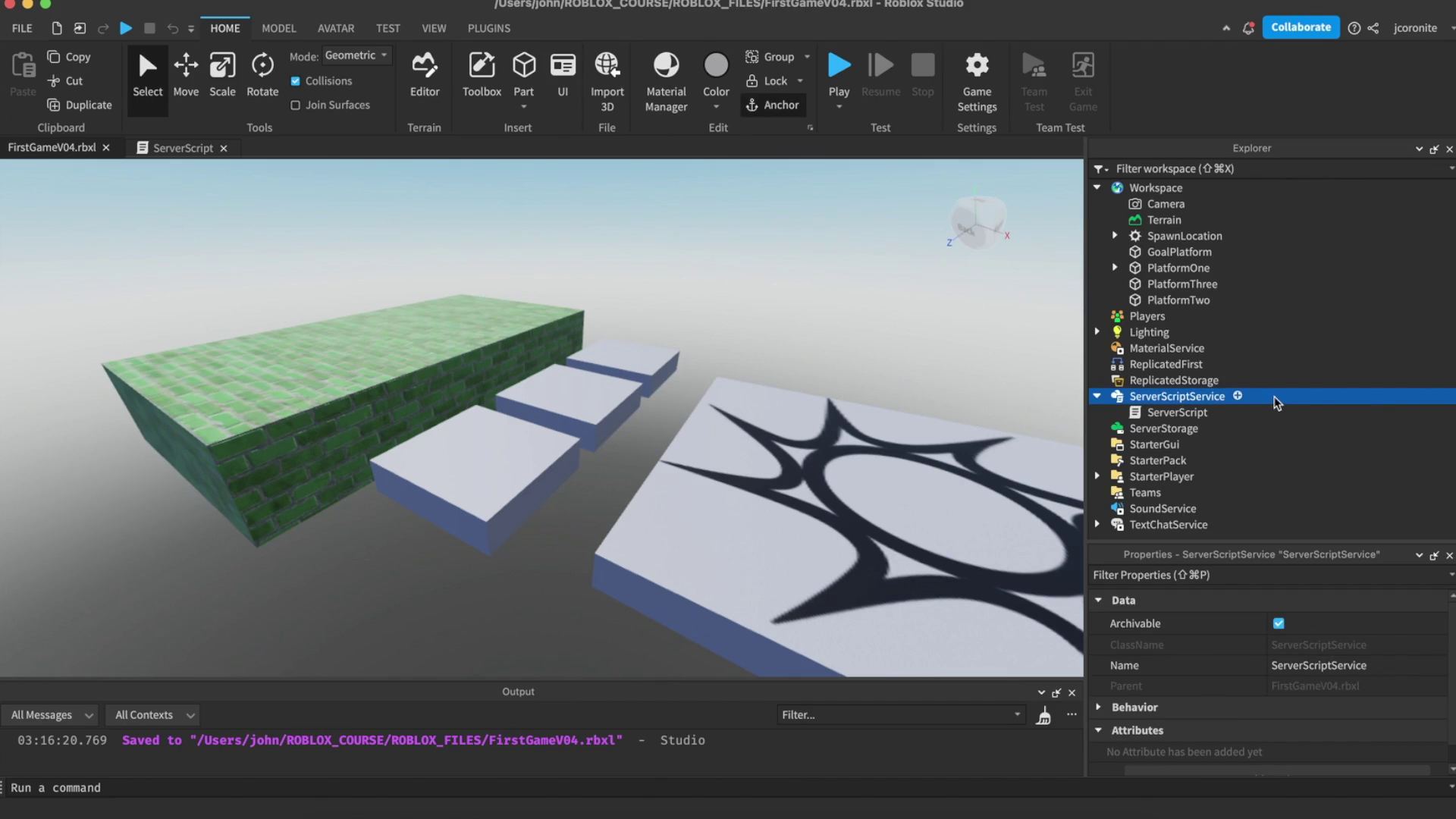1456x819 pixels.
Task: Open the All Messages dropdown
Action: pyautogui.click(x=50, y=715)
